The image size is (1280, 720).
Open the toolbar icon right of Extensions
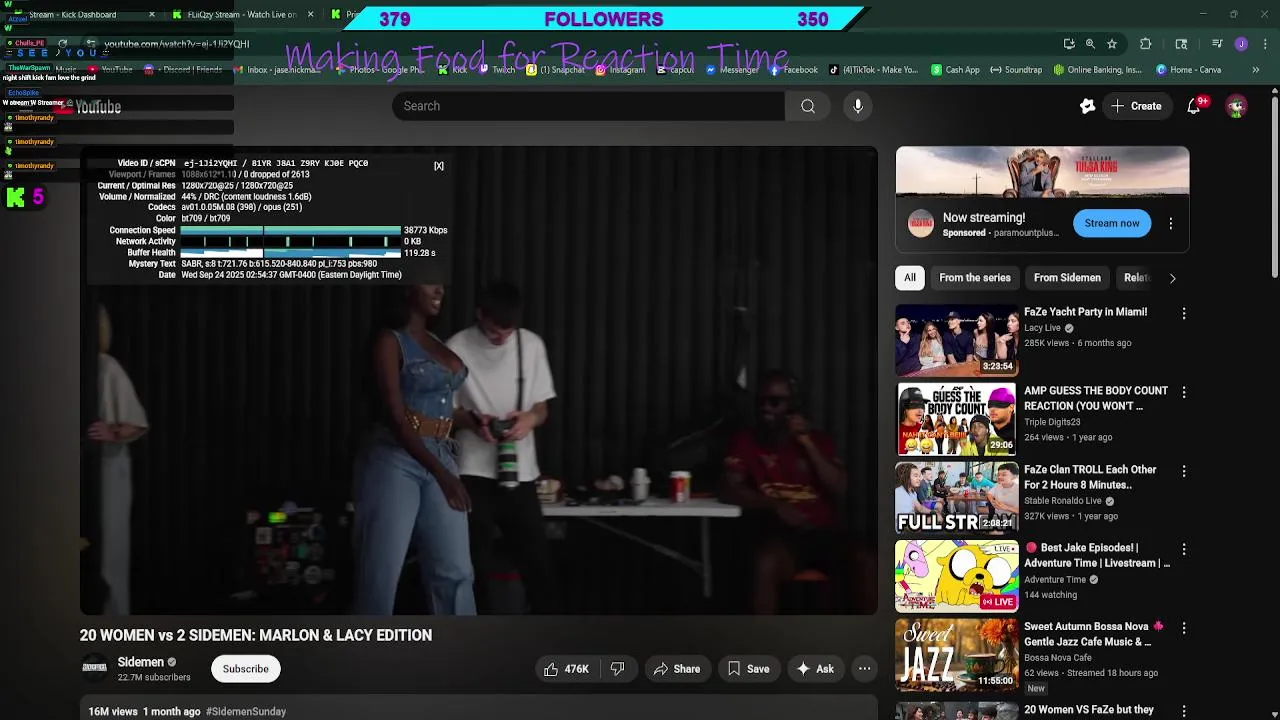[x=1181, y=44]
